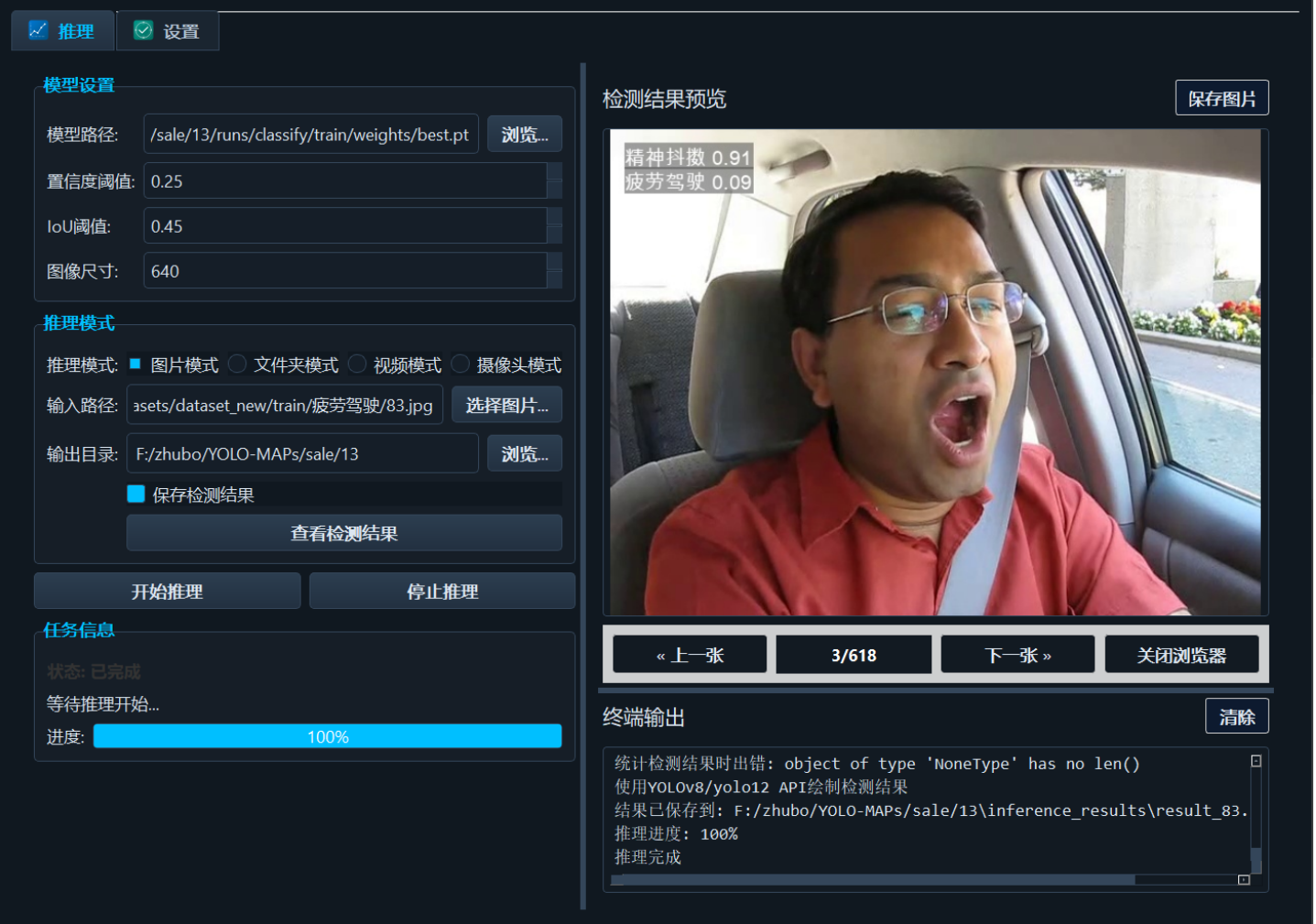This screenshot has width=1316, height=924.
Task: Click the chart icon on 推理 tab
Action: (x=38, y=30)
